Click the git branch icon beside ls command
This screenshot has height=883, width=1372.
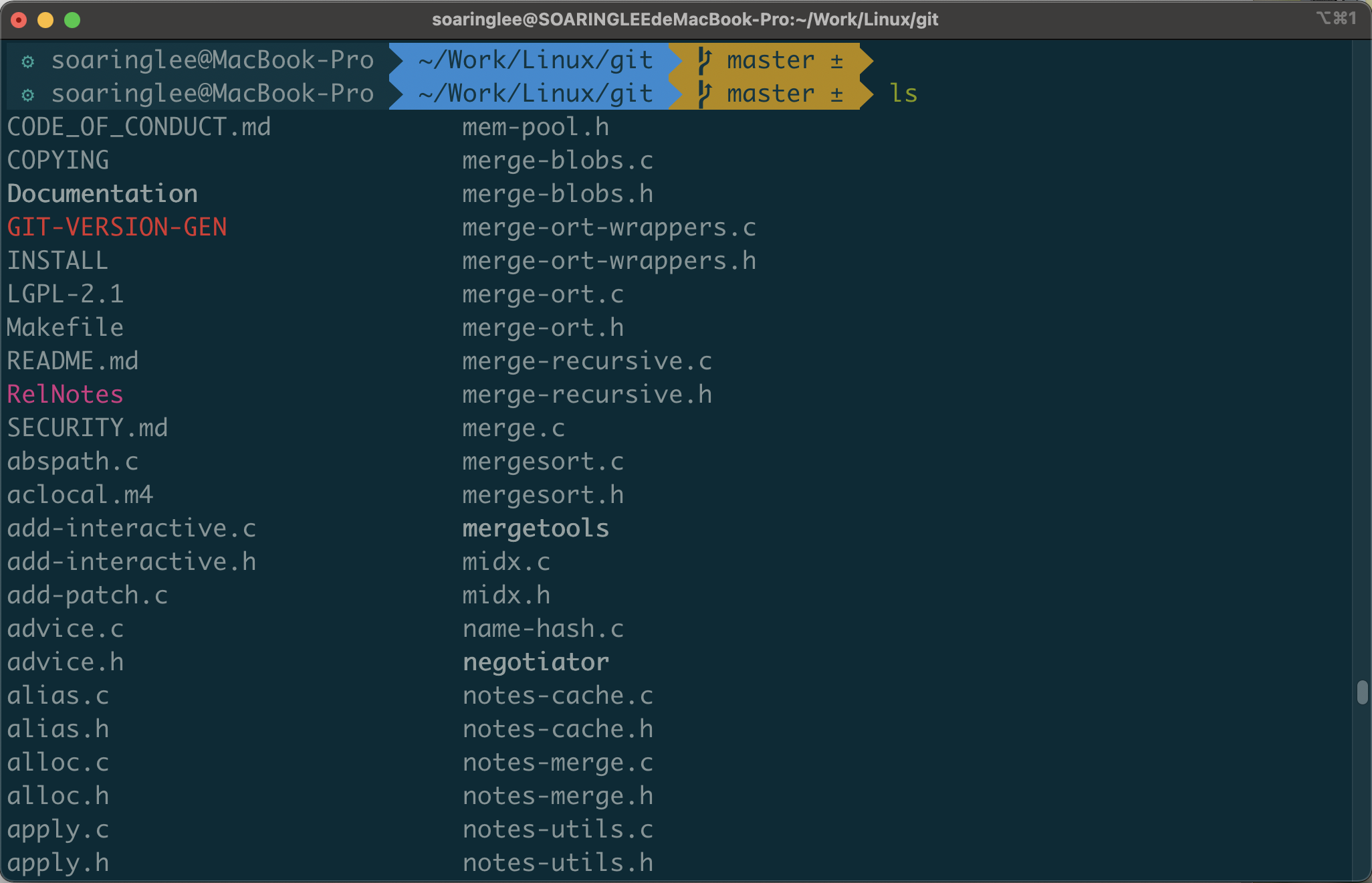click(705, 94)
